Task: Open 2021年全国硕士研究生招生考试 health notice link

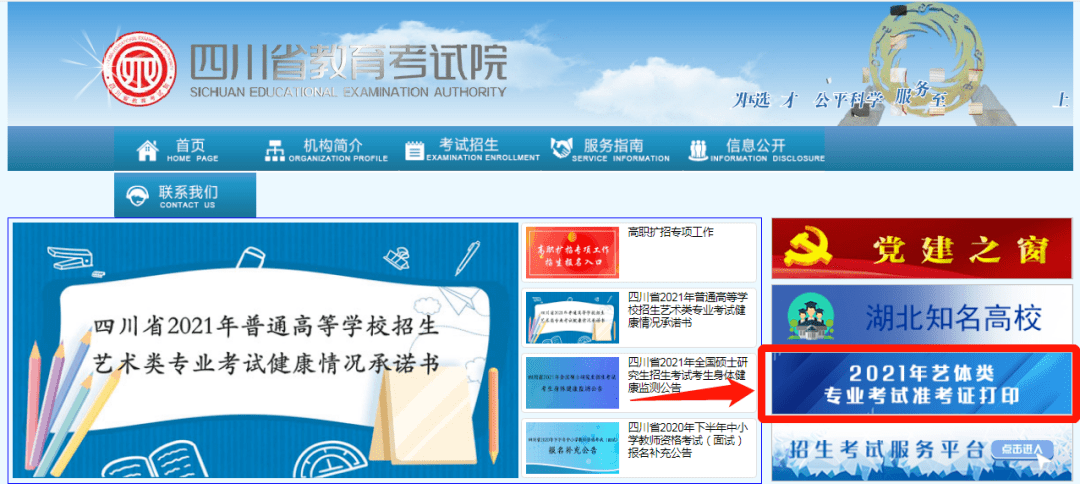Action: [x=687, y=375]
